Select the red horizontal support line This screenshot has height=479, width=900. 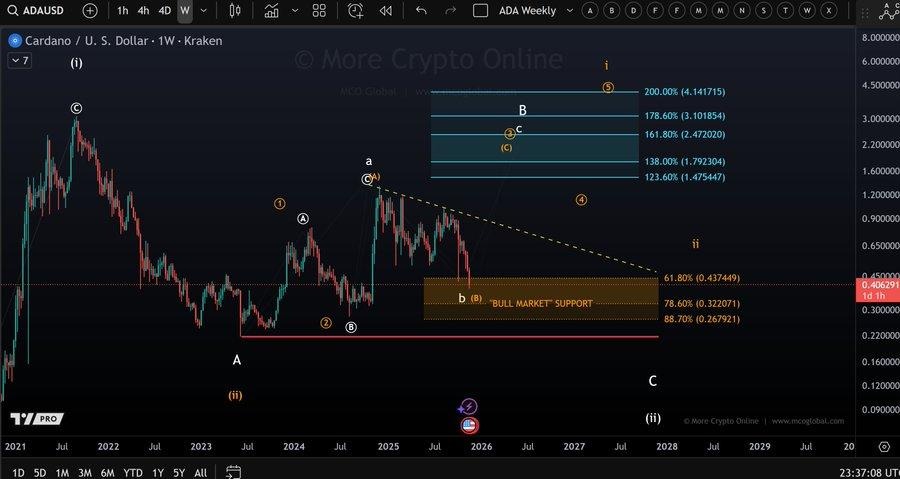click(x=449, y=337)
